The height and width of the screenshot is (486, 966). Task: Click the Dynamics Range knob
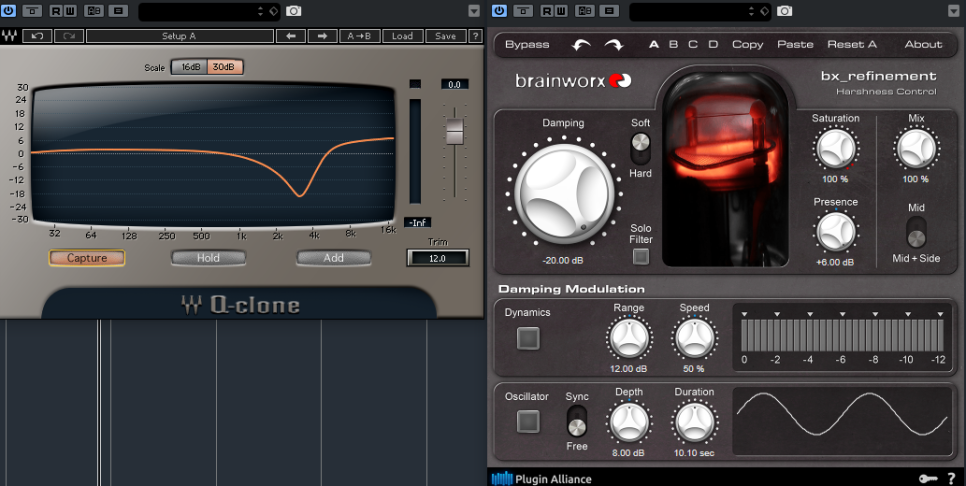pyautogui.click(x=628, y=338)
